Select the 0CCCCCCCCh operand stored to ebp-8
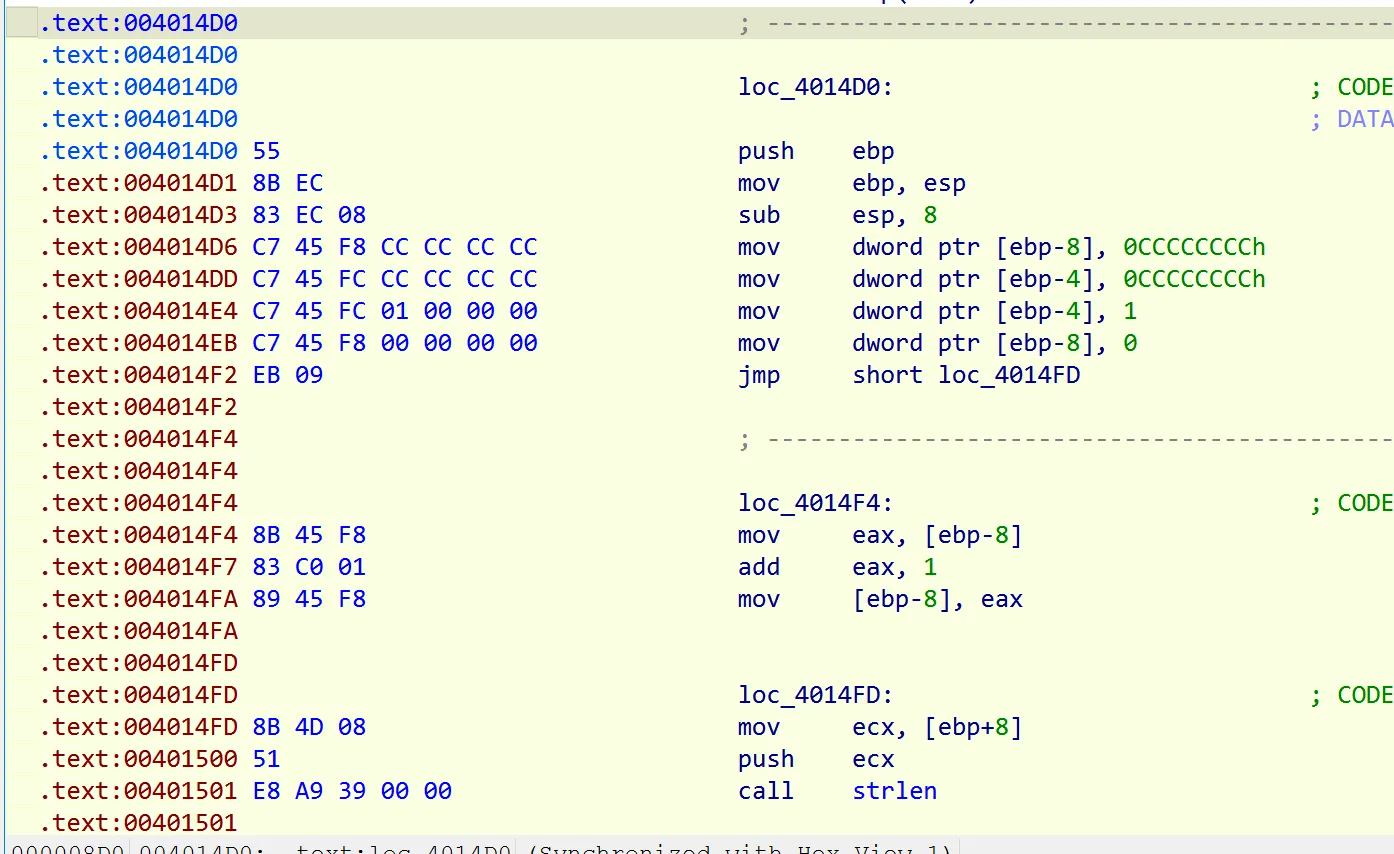 click(1194, 247)
